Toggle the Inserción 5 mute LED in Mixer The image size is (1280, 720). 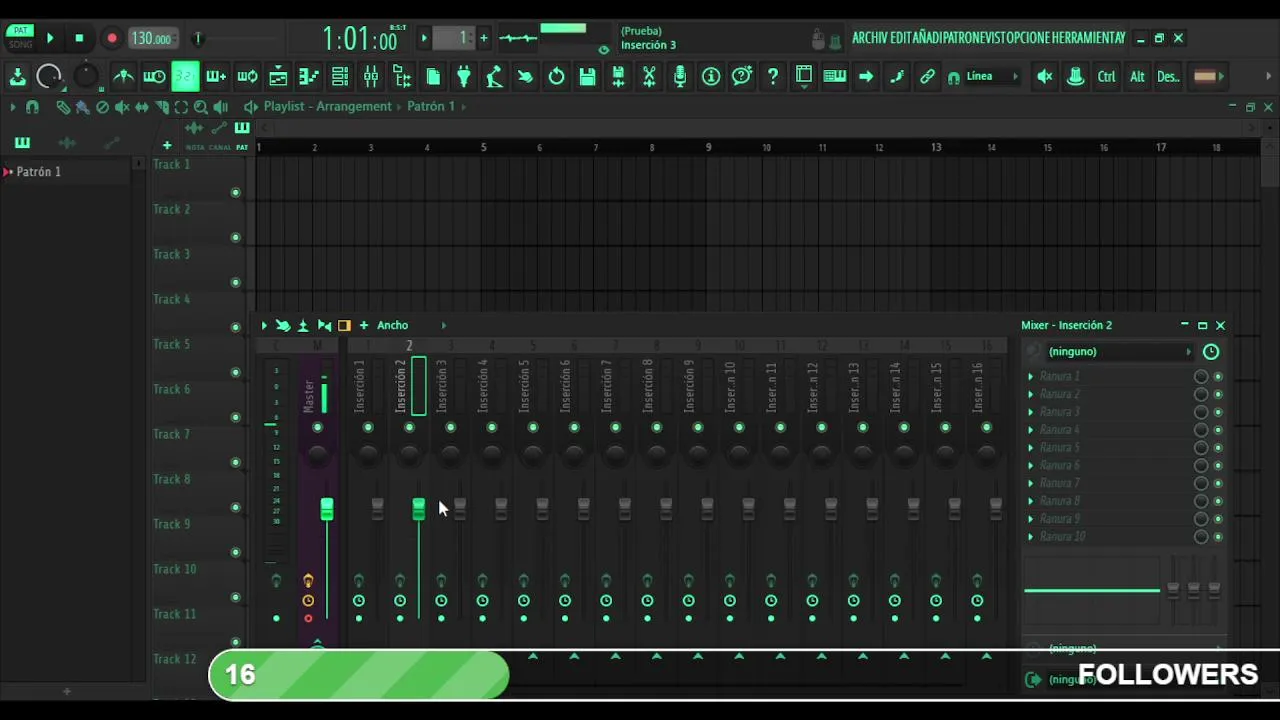point(533,428)
